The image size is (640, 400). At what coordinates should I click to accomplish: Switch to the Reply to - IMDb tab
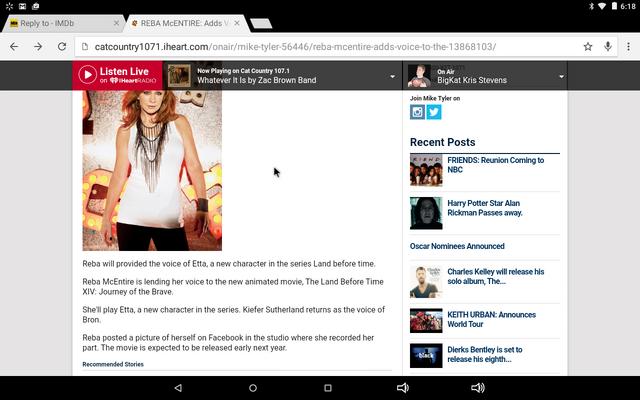(x=61, y=23)
